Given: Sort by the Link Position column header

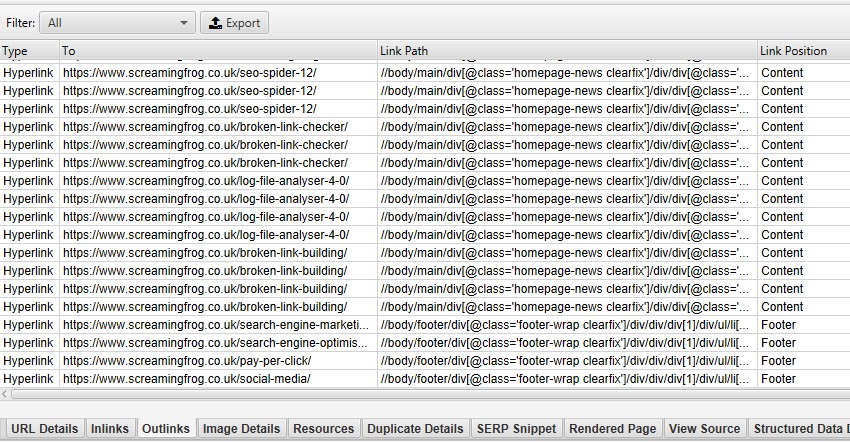Looking at the screenshot, I should click(802, 51).
